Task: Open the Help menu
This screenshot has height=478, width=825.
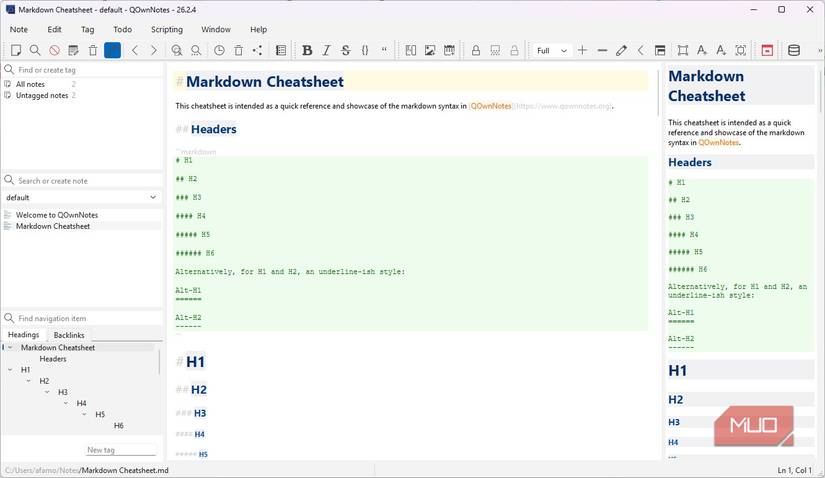Action: (258, 29)
